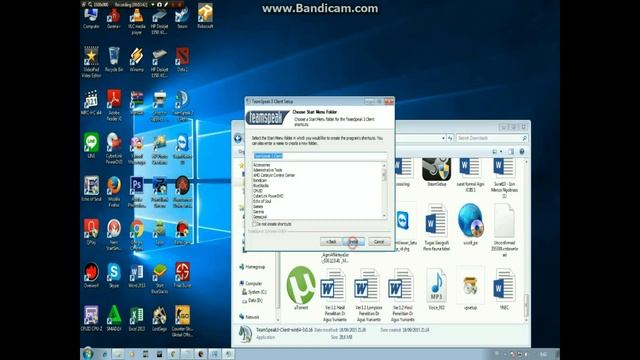Screen dimensions: 640x360
Task: Open Data (D:) in Explorer sidebar
Action: tap(253, 300)
